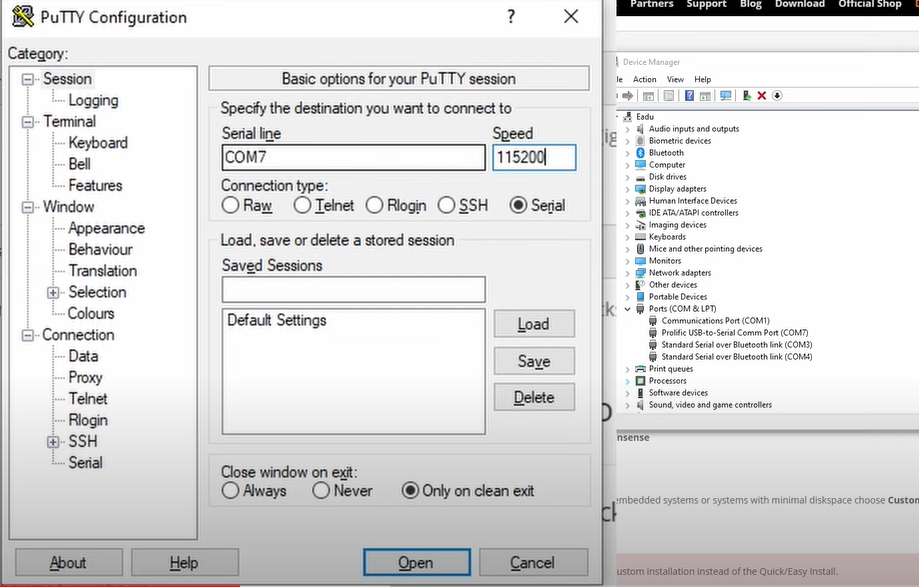Select the Rlogin connection type radio button
Viewport: 919px width, 587px height.
374,205
